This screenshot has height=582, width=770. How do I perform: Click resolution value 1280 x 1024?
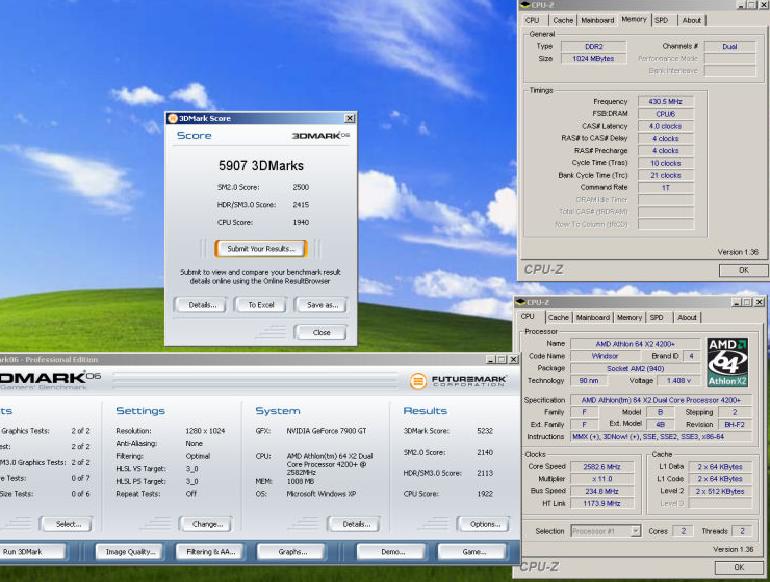coord(205,431)
